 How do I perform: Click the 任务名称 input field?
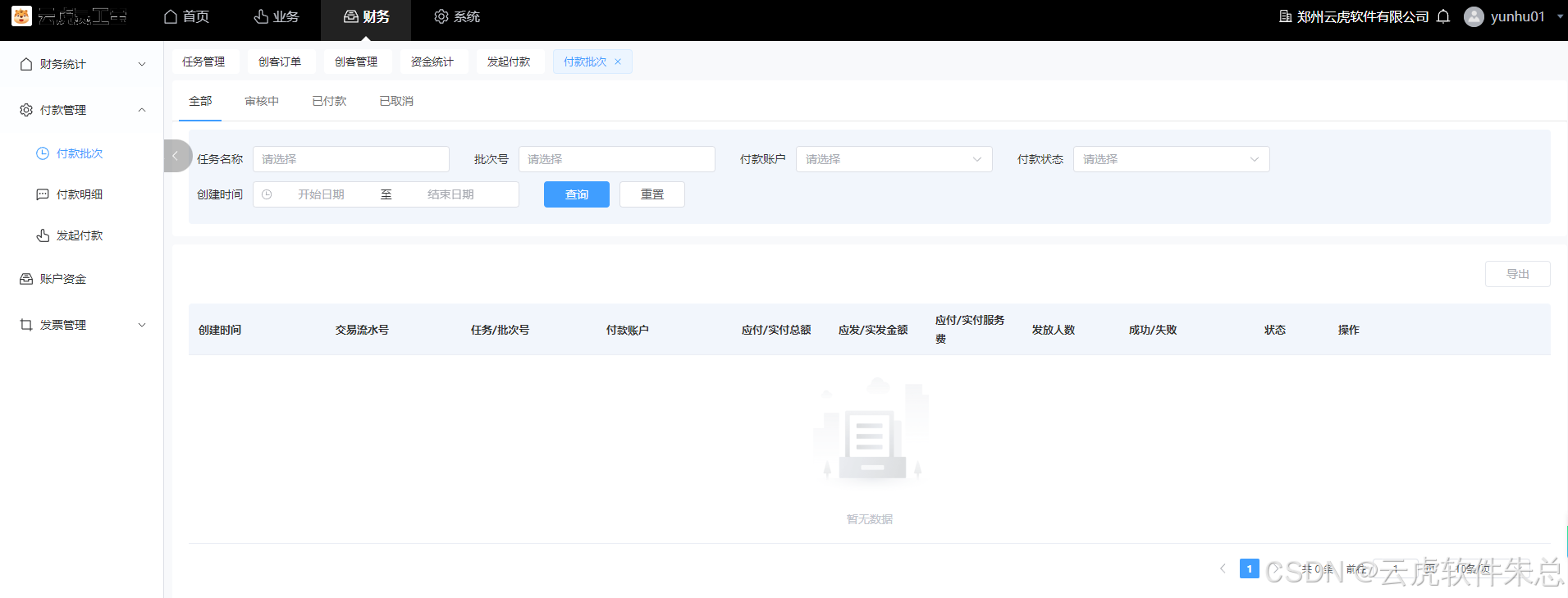[350, 159]
